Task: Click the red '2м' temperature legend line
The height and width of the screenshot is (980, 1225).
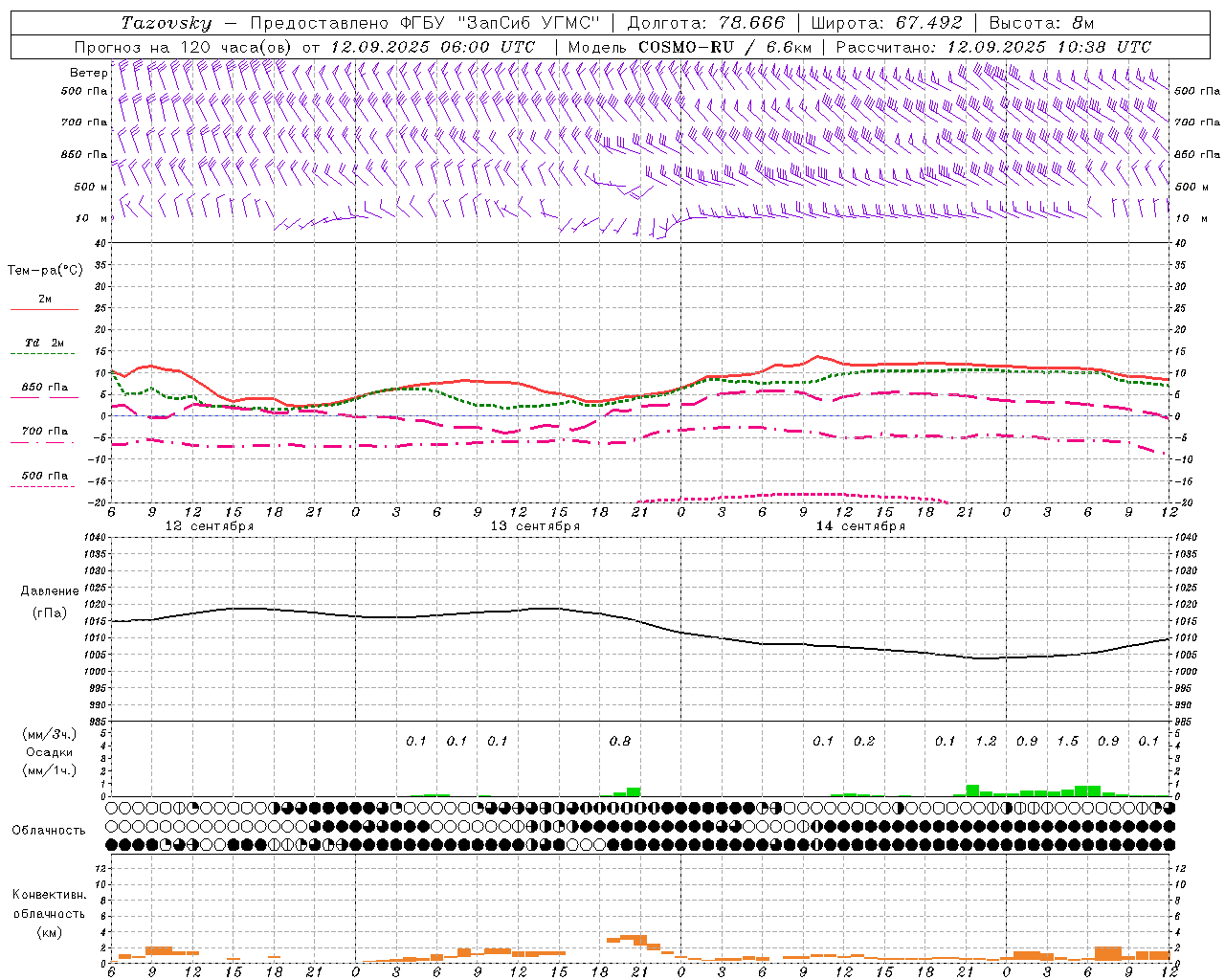Action: click(44, 309)
